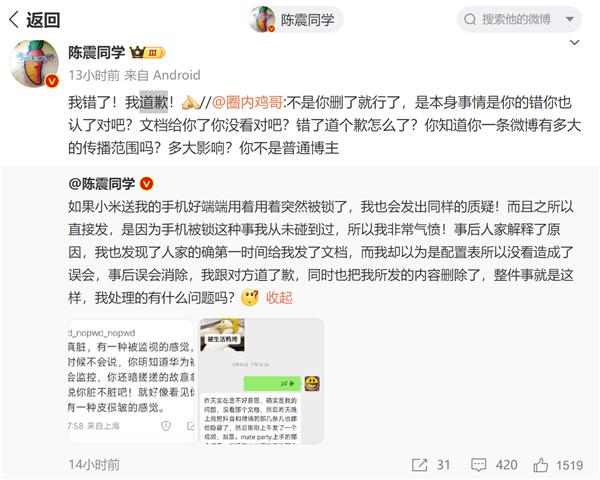Focus the 搜索他的微博 search field
Screen dimensions: 600x480
tap(519, 19)
